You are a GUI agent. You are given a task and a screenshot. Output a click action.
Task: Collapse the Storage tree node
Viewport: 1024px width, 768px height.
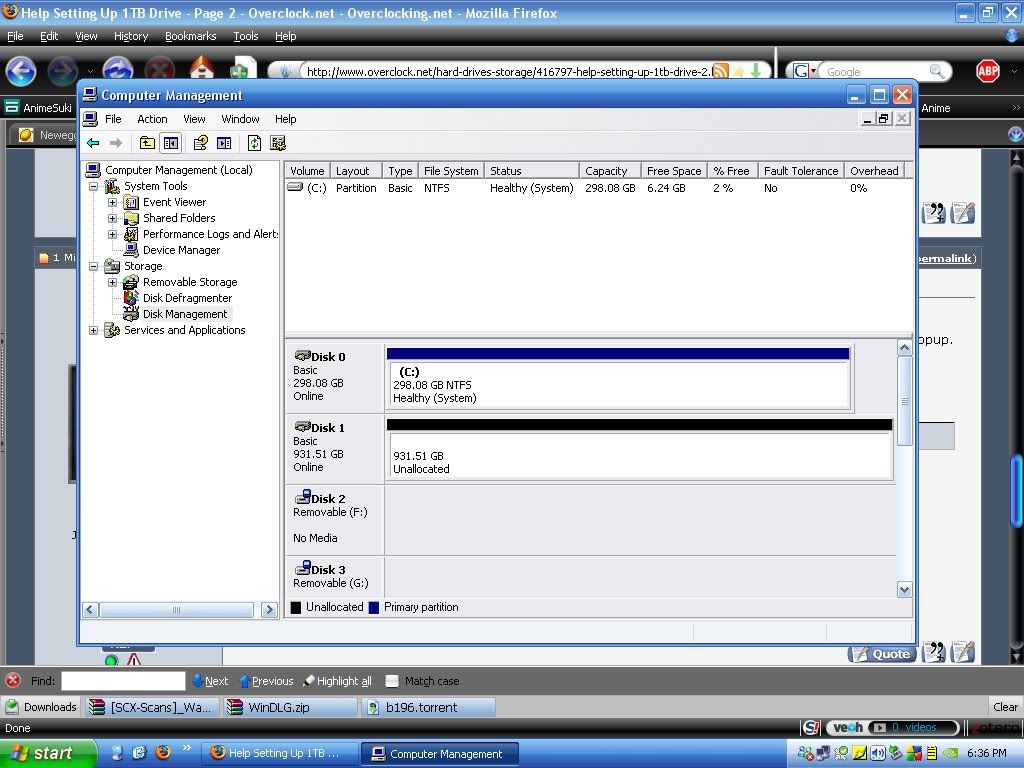94,266
